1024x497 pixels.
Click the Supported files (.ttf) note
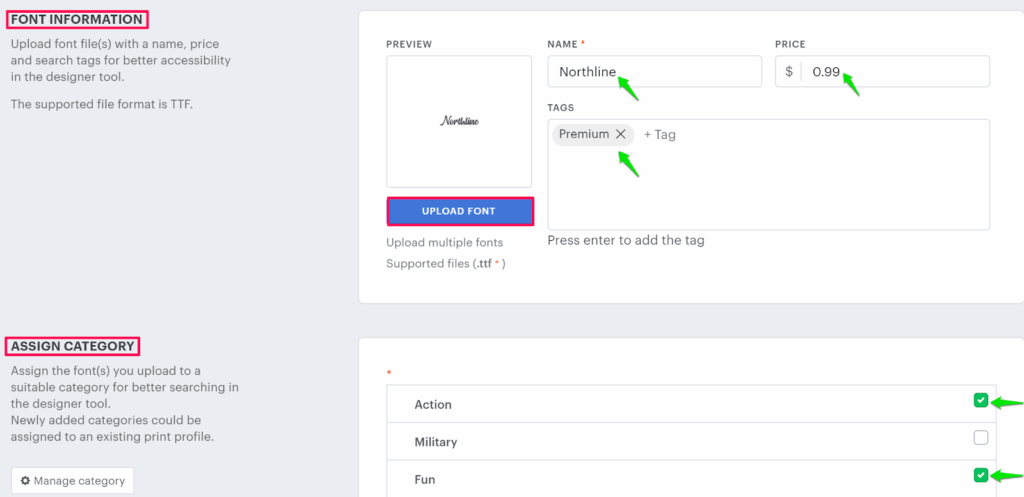tap(445, 263)
